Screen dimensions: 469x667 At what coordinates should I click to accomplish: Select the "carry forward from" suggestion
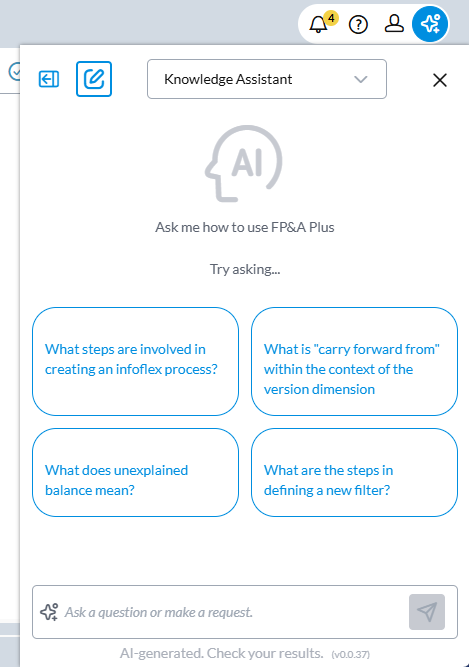pos(354,361)
